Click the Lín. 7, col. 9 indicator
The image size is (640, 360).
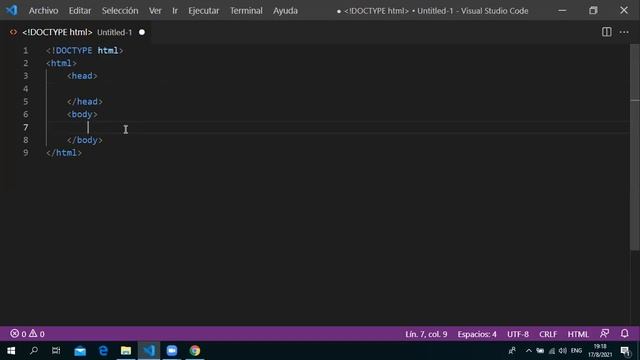[426, 334]
